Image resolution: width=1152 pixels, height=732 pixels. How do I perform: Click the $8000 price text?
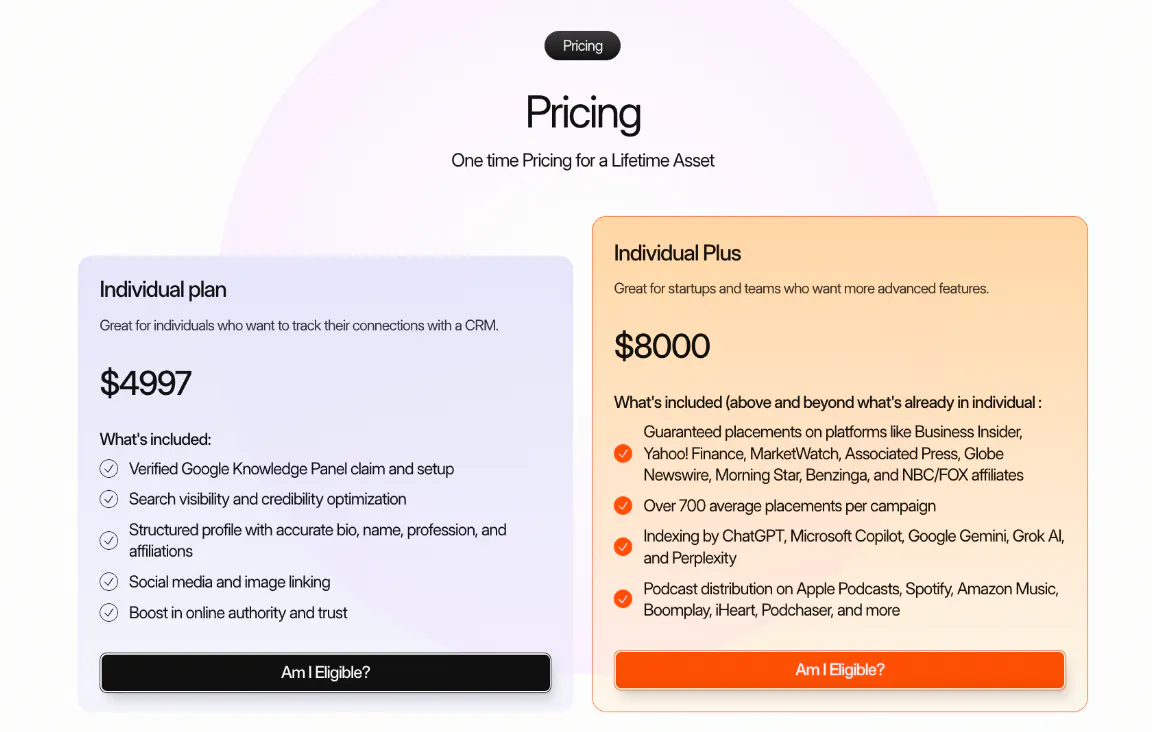(662, 345)
